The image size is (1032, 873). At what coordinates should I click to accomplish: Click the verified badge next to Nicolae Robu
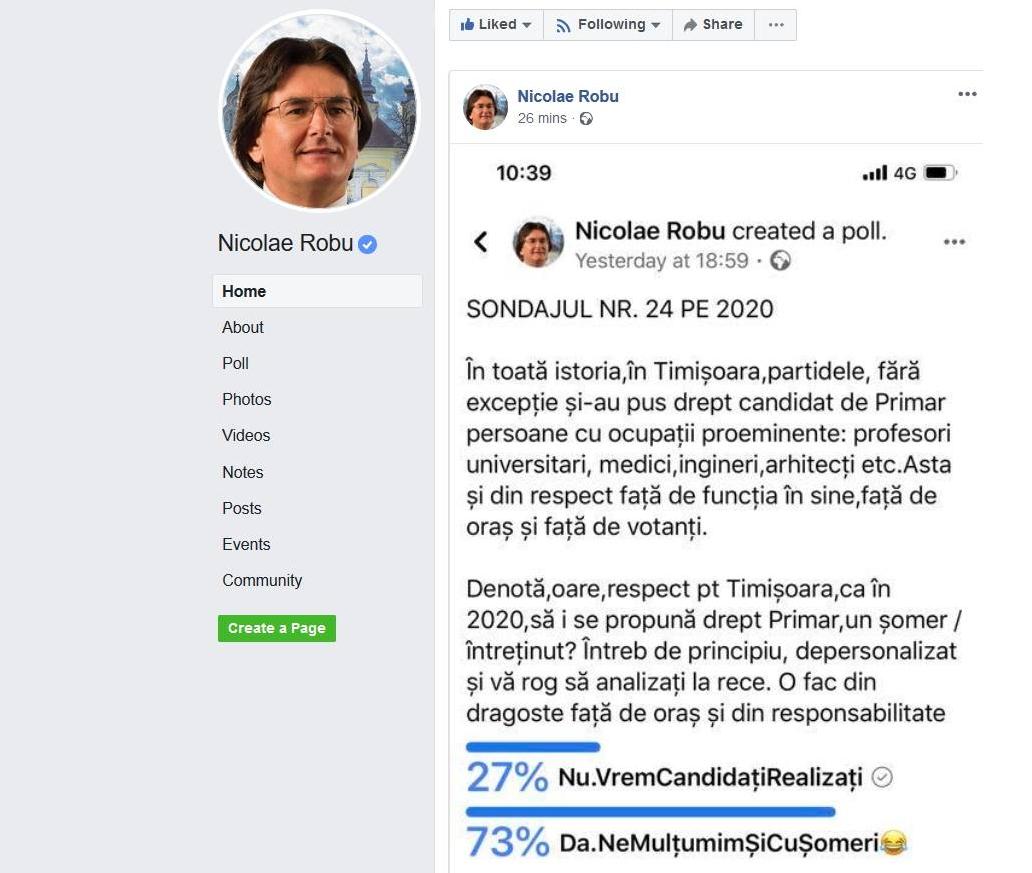368,244
